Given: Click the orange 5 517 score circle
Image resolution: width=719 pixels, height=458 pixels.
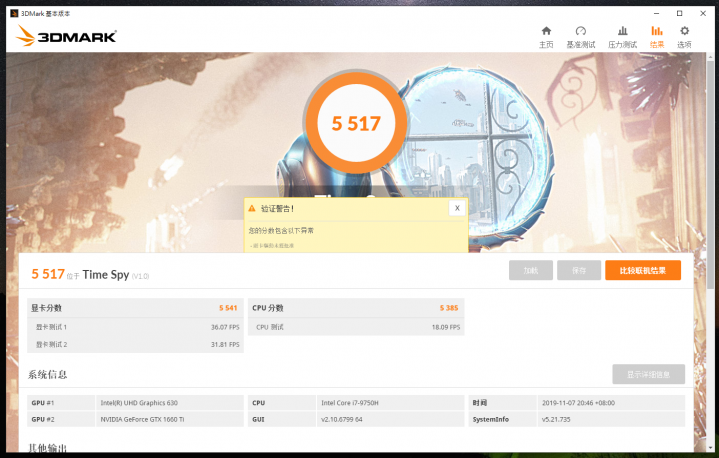Looking at the screenshot, I should point(356,123).
